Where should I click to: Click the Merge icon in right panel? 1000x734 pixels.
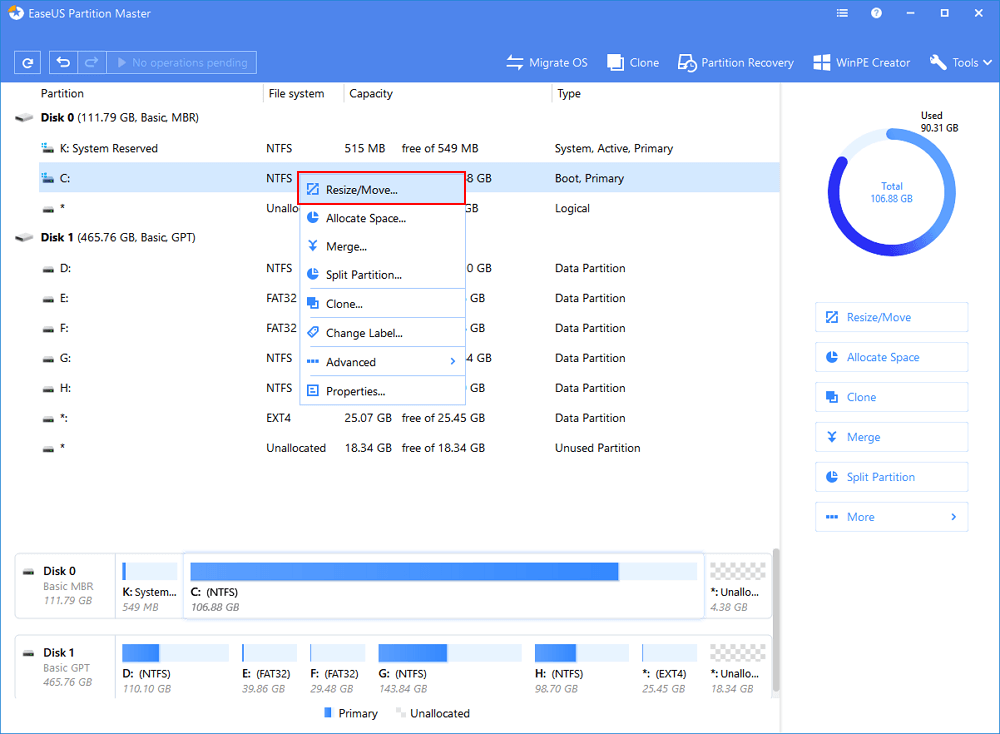tap(832, 437)
